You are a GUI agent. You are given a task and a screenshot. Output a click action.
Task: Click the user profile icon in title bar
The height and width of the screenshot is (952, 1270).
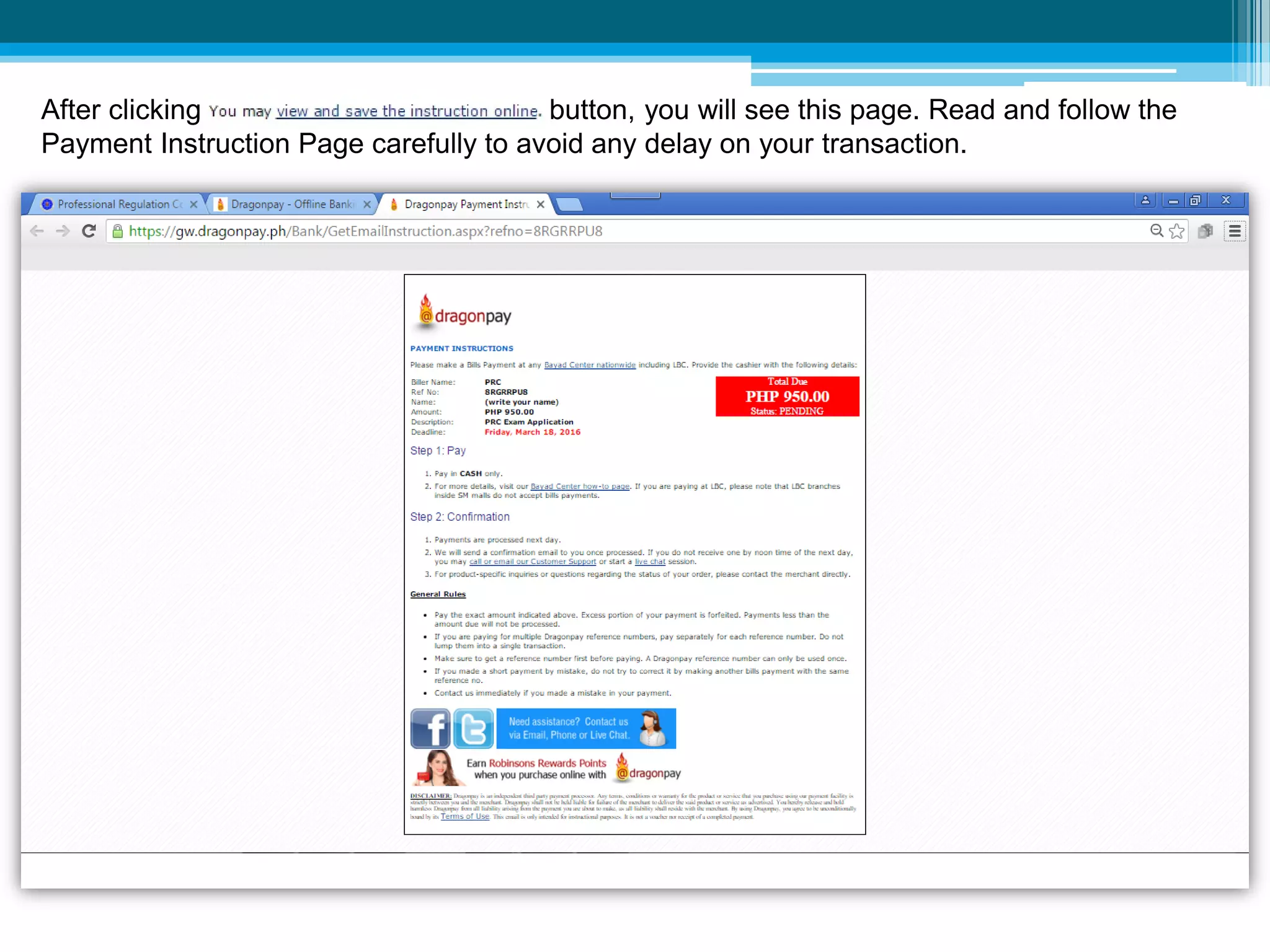pos(1145,200)
